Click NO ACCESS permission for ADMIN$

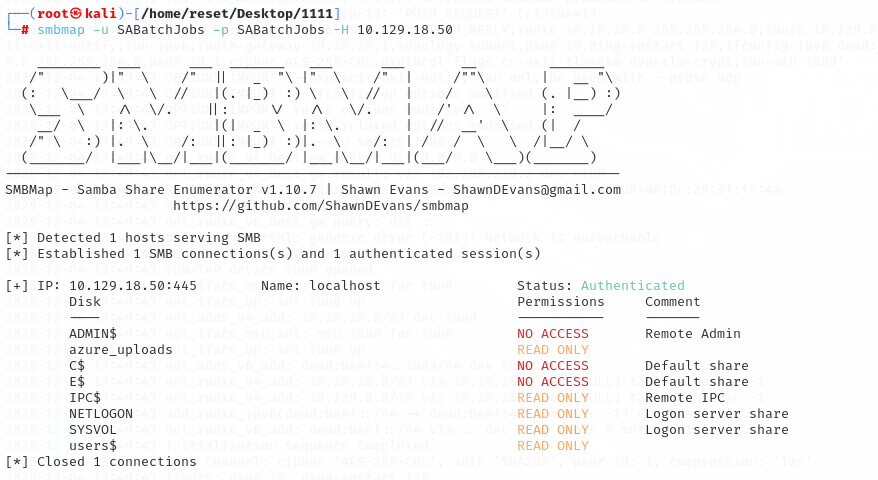553,334
